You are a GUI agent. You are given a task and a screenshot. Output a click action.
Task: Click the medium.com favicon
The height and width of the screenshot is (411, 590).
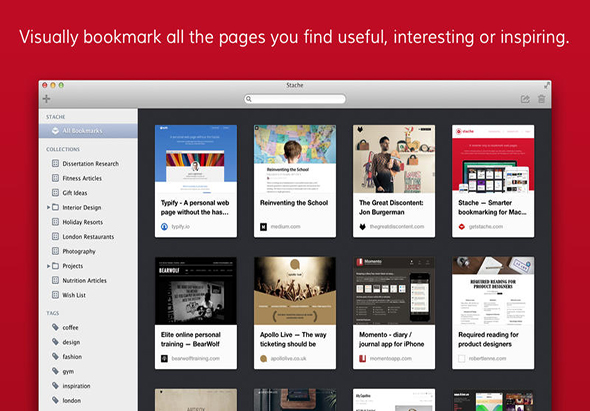tap(263, 227)
